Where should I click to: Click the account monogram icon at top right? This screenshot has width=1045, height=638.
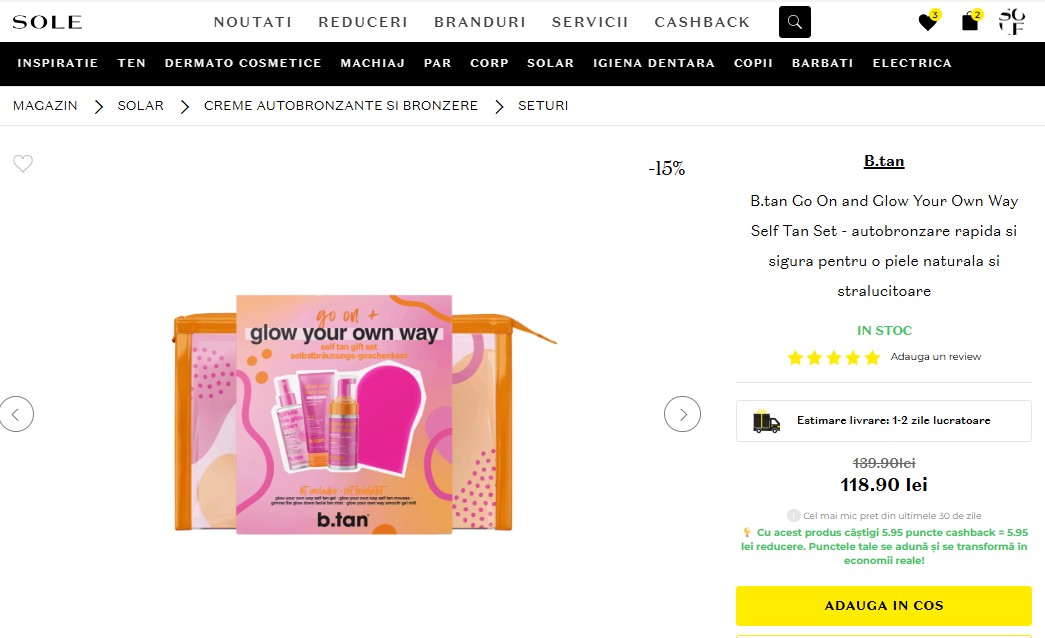tap(1012, 22)
